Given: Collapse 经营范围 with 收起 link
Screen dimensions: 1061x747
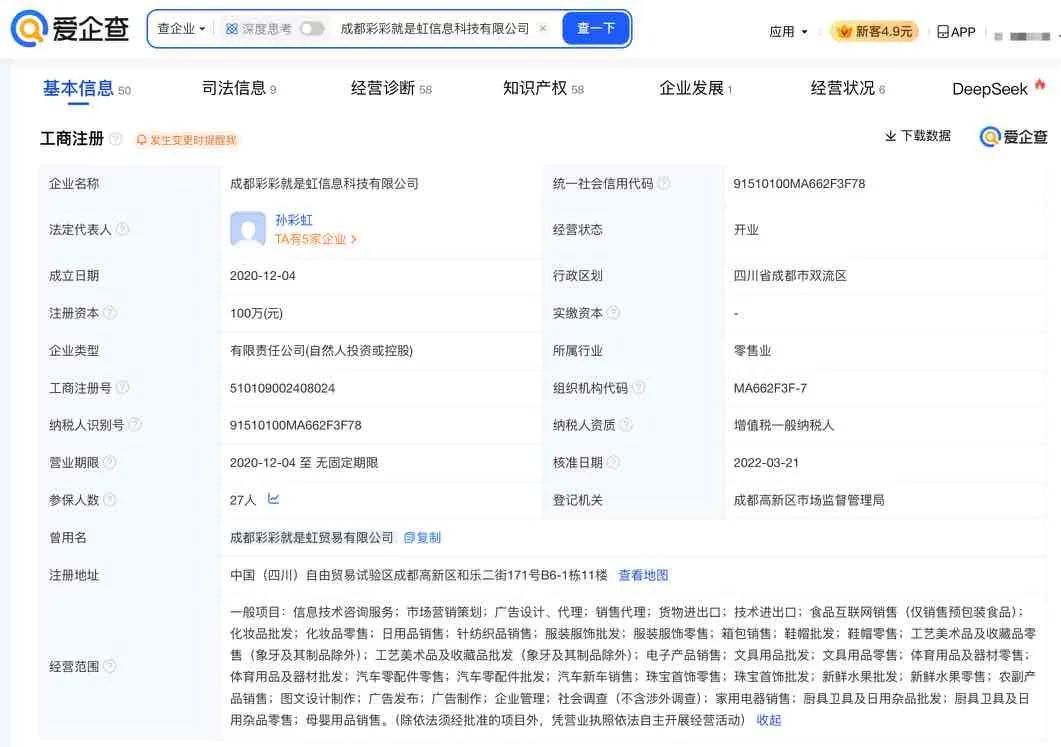Looking at the screenshot, I should [x=768, y=720].
